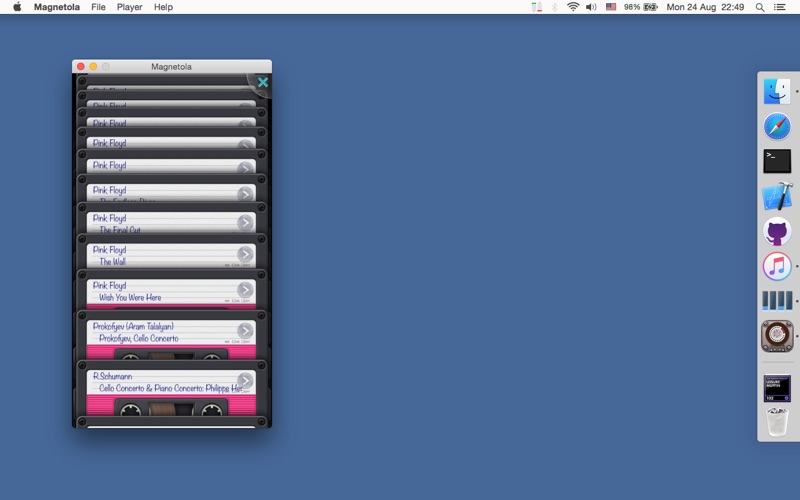Open Xcode from the dock
This screenshot has height=500, width=800.
777,196
